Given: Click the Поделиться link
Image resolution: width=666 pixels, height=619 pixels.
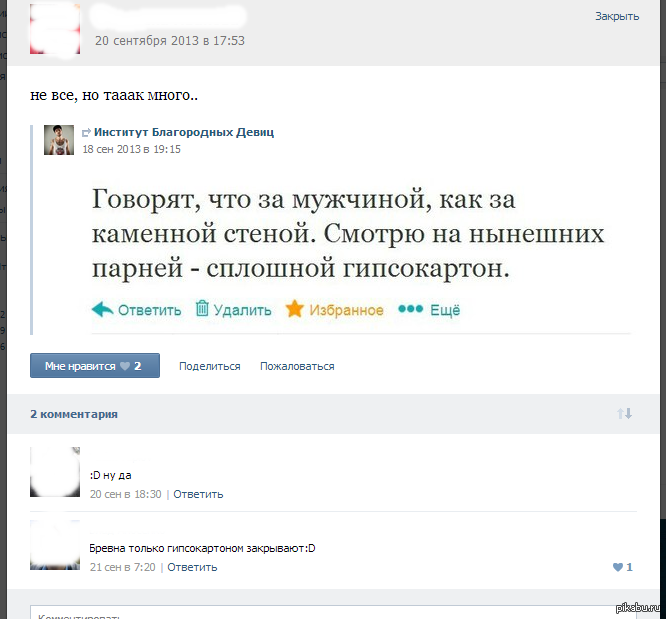Looking at the screenshot, I should 209,367.
